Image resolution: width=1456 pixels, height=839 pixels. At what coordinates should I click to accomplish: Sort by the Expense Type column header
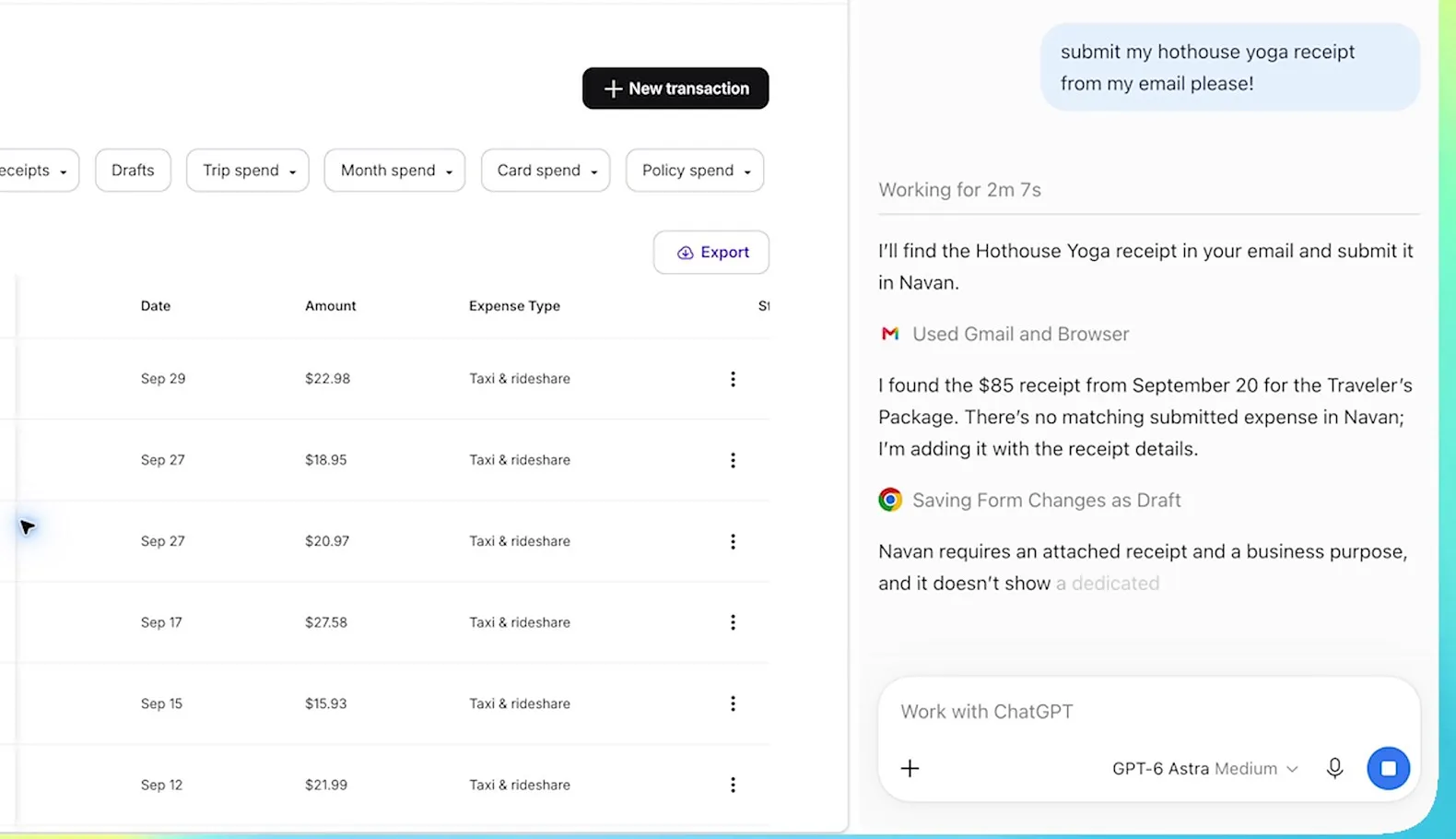514,306
